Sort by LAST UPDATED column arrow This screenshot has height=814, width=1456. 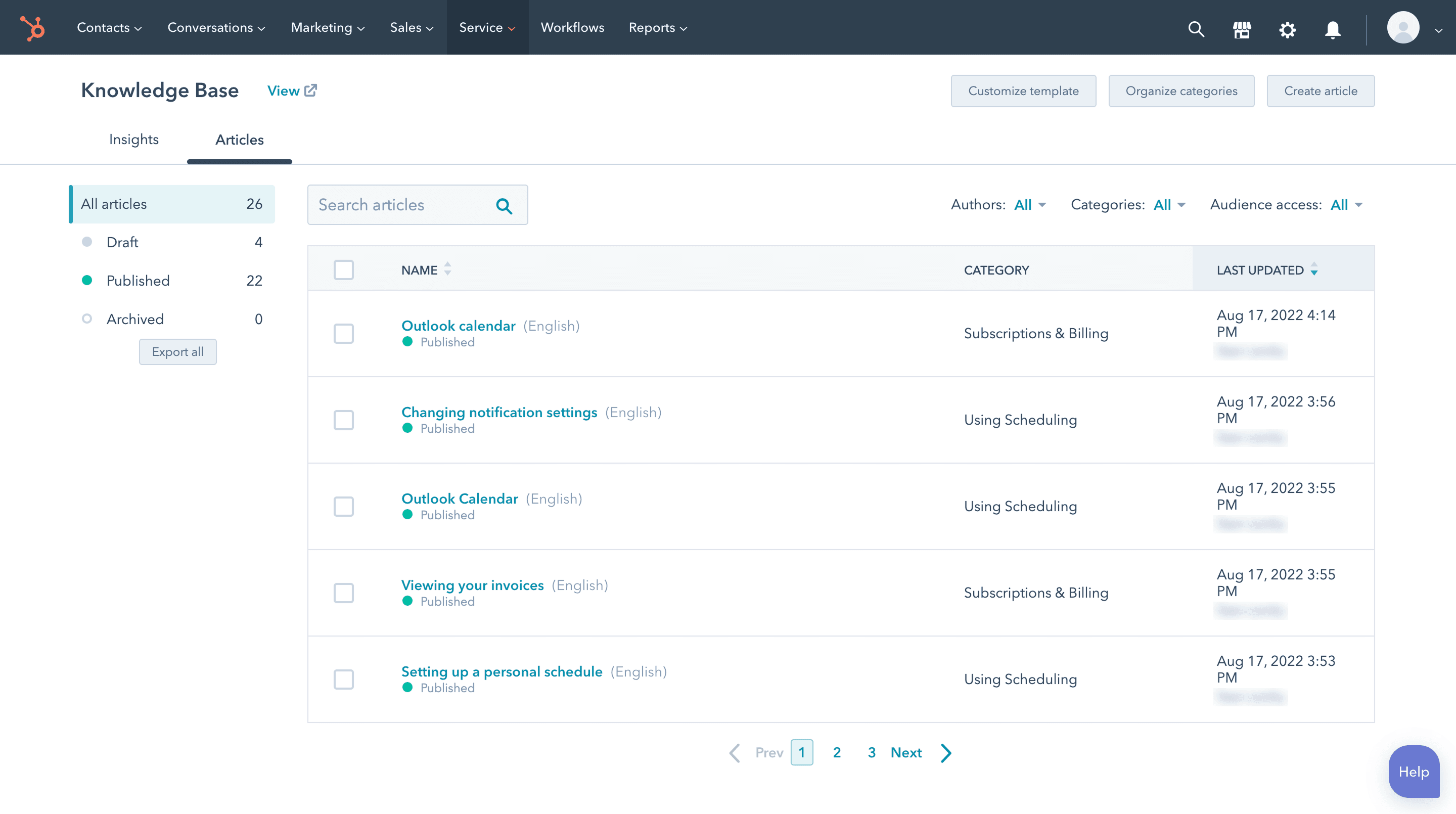pyautogui.click(x=1313, y=269)
